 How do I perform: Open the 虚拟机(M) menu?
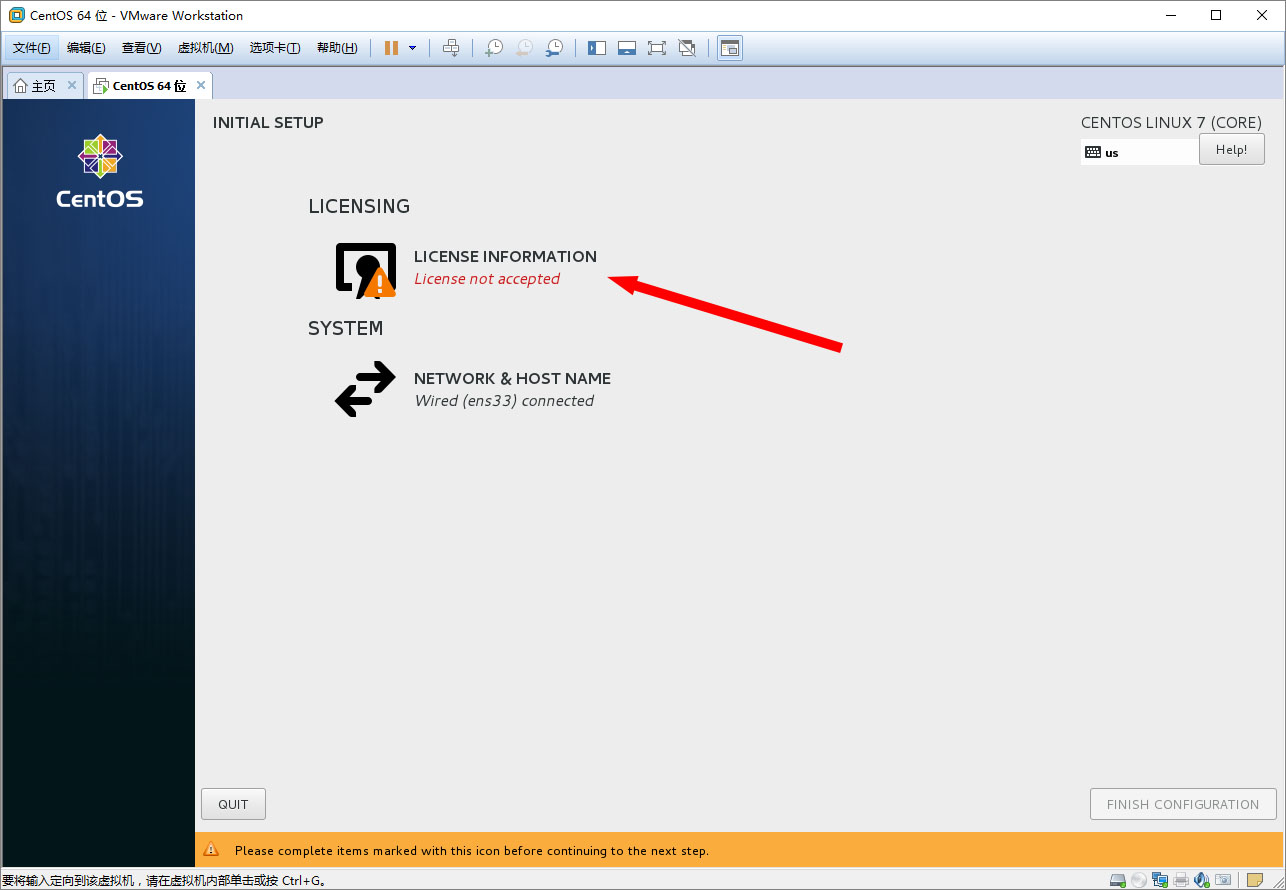coord(205,48)
